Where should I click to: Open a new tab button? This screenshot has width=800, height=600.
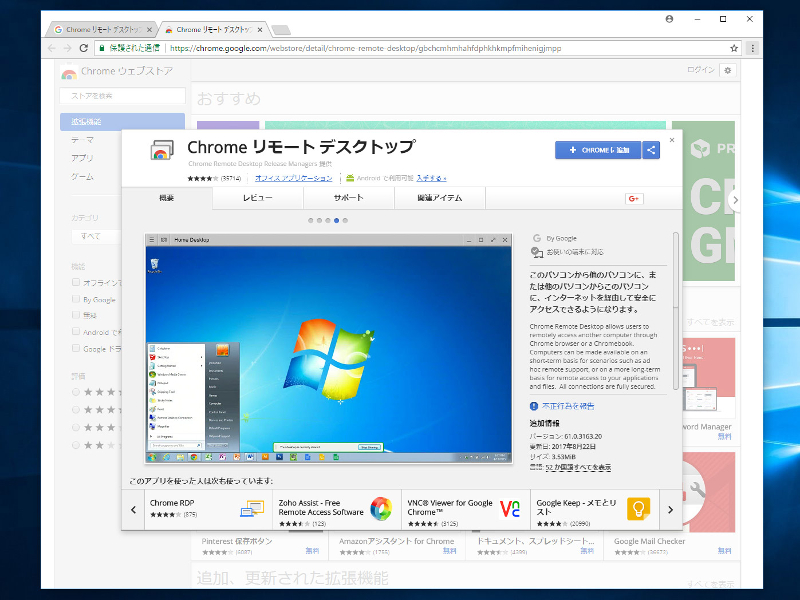click(281, 30)
